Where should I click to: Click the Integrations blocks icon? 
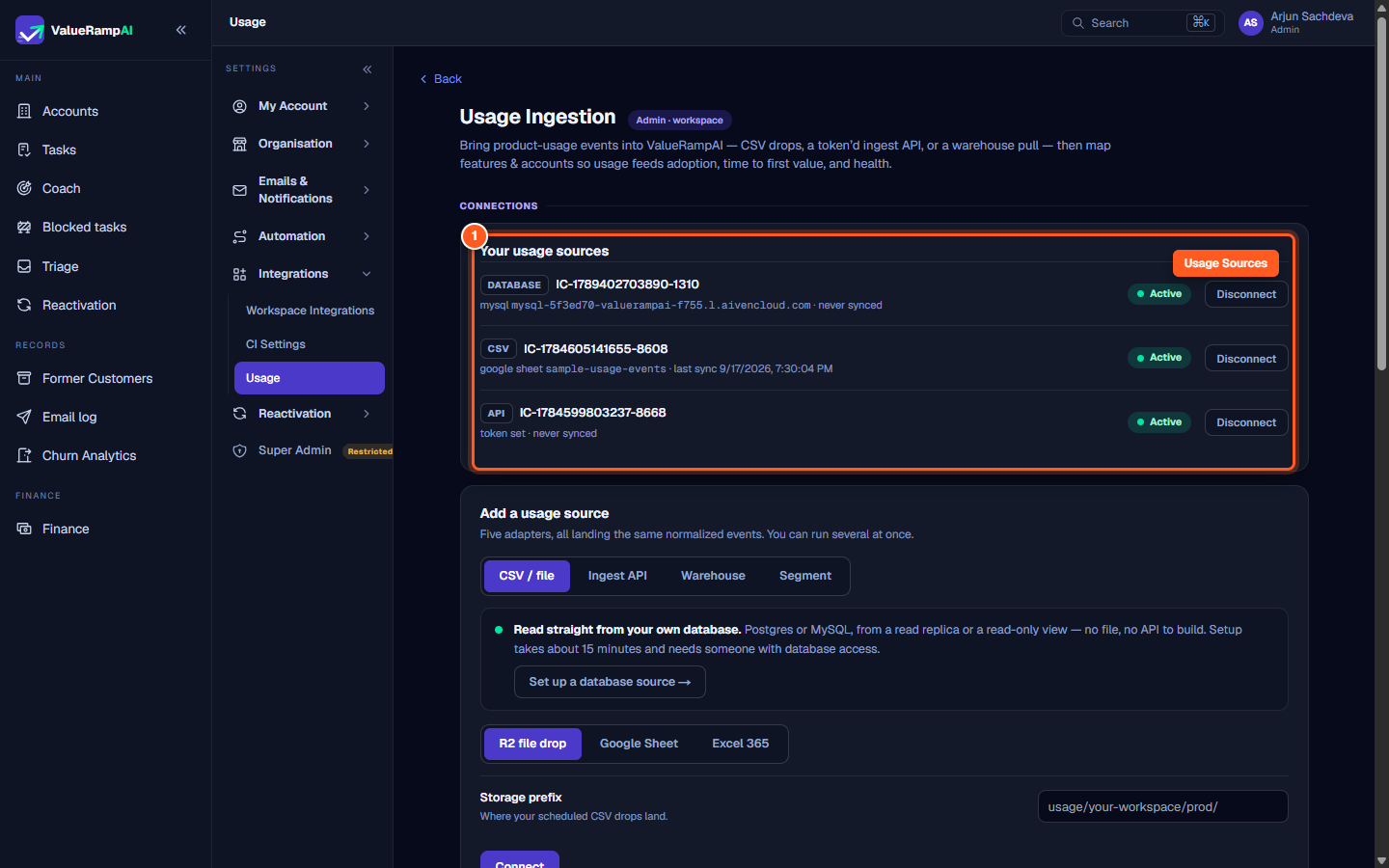click(x=239, y=274)
